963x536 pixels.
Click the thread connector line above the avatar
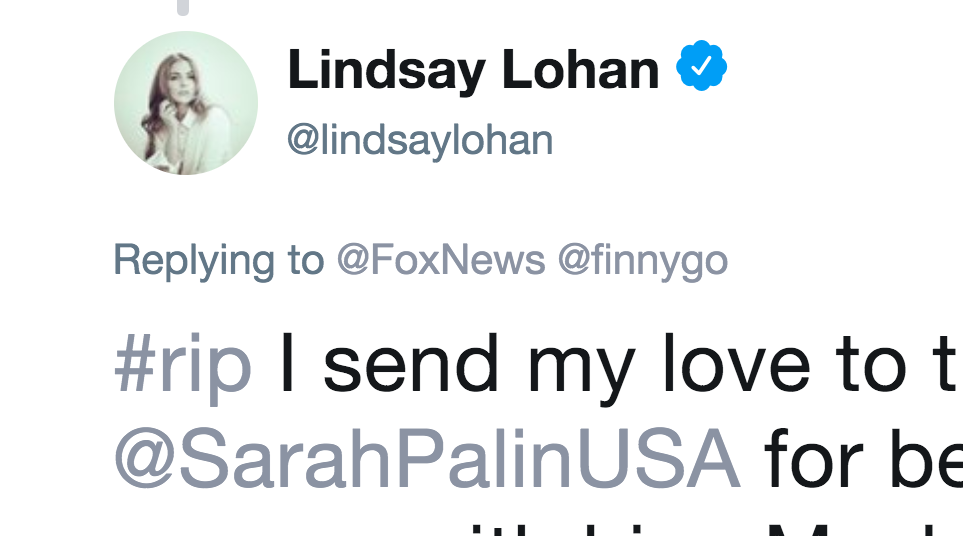(x=183, y=7)
